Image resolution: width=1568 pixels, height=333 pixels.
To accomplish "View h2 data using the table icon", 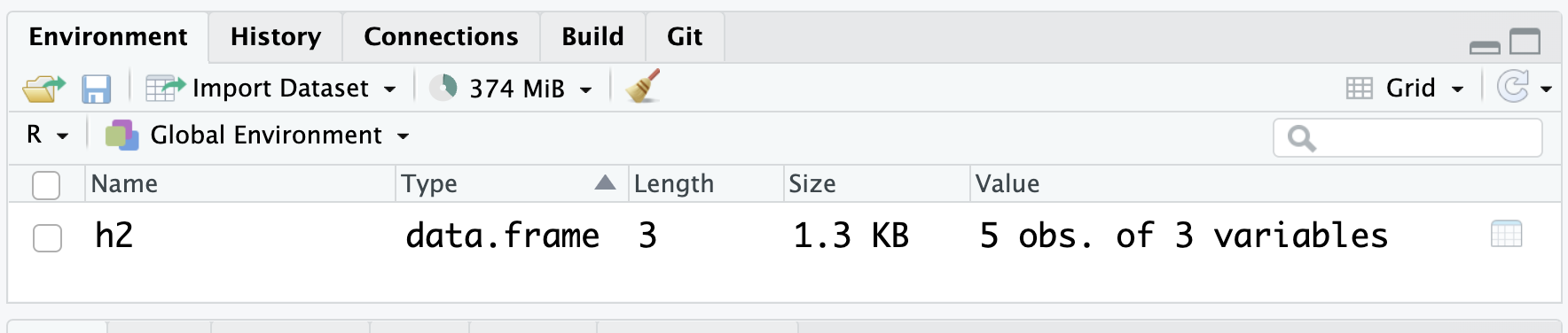I will click(1506, 235).
